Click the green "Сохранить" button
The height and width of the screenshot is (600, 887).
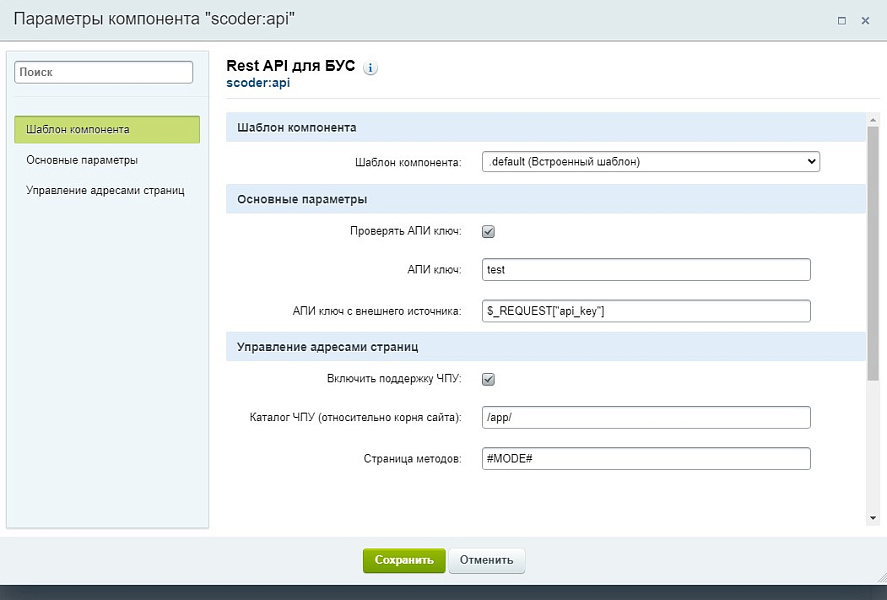coord(403,561)
